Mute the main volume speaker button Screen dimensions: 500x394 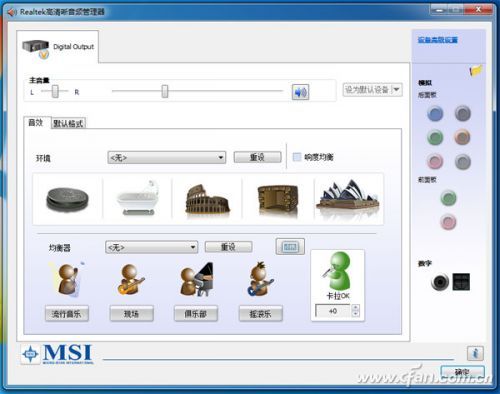tap(300, 92)
